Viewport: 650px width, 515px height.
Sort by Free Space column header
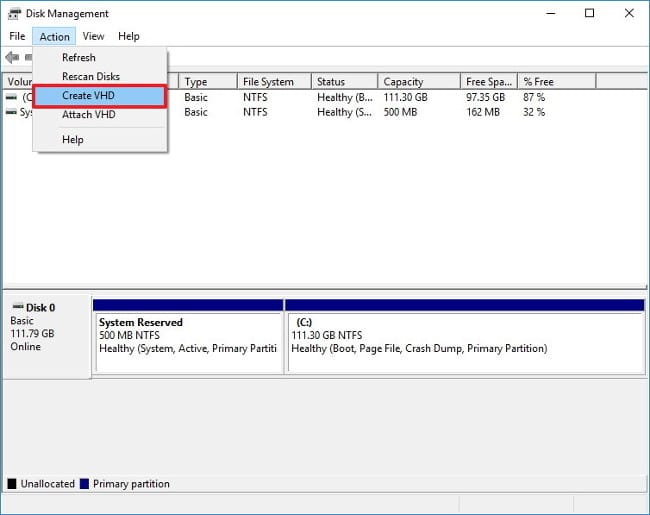pyautogui.click(x=490, y=82)
